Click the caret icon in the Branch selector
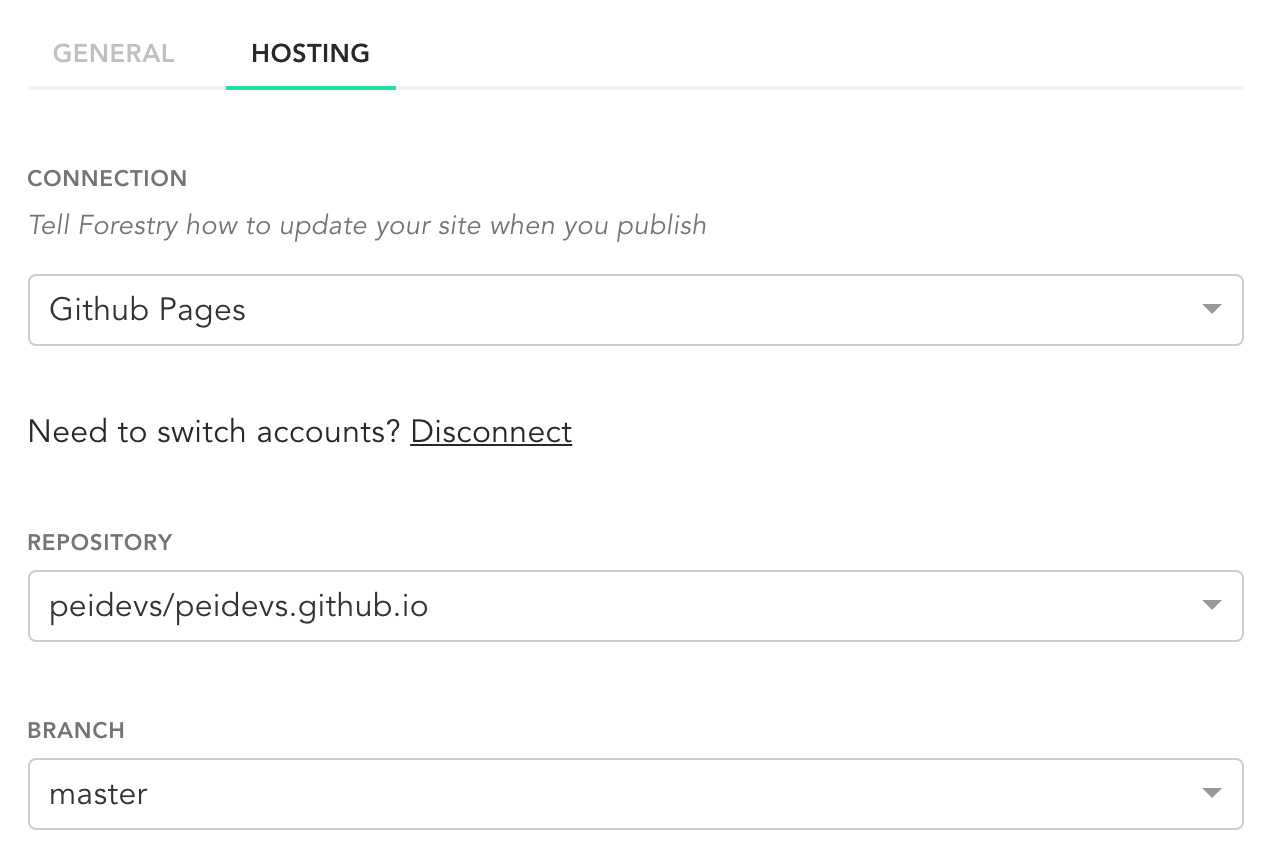 click(1211, 793)
